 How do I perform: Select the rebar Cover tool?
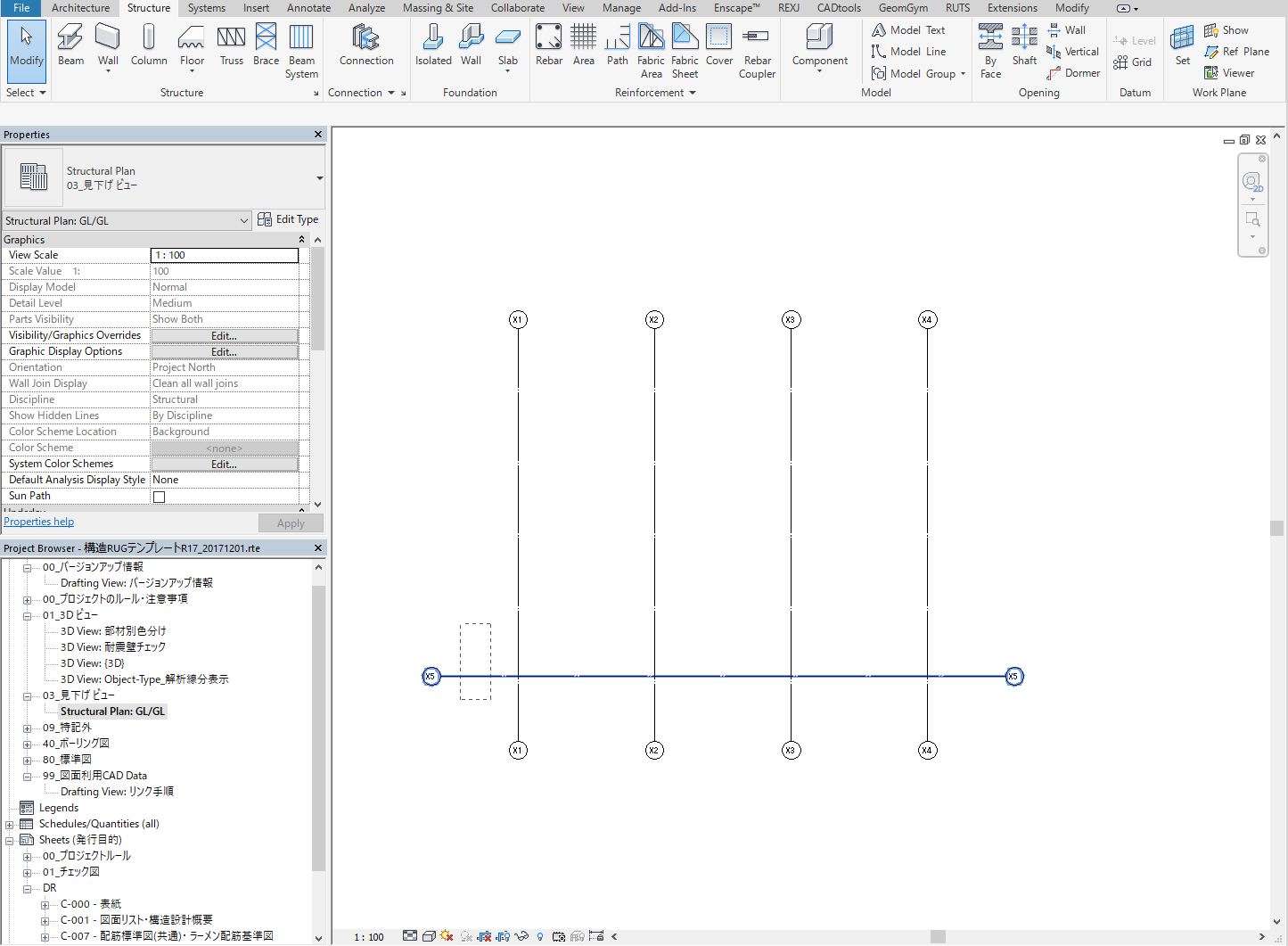[x=719, y=45]
